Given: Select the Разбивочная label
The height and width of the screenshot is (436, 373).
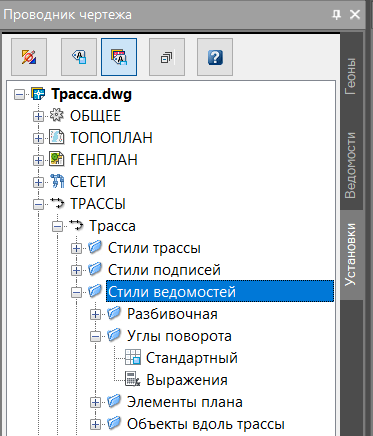Looking at the screenshot, I should click(x=172, y=314).
